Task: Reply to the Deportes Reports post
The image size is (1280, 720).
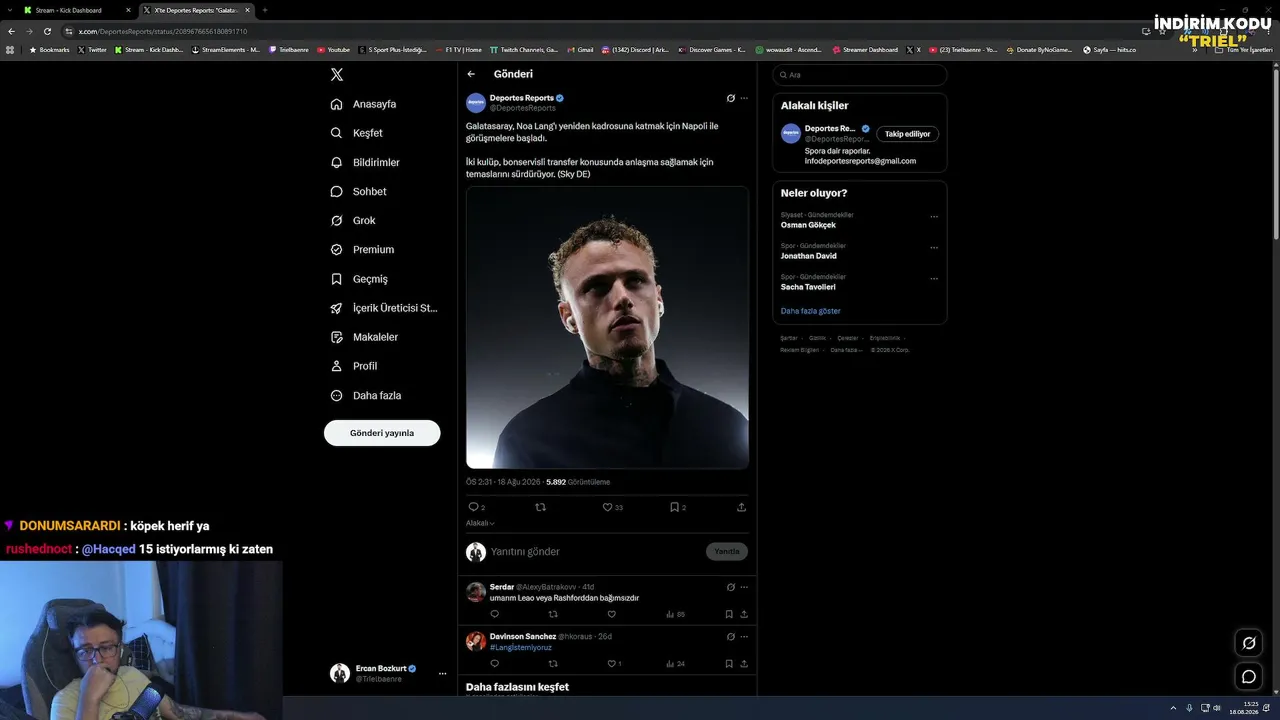Action: point(473,507)
